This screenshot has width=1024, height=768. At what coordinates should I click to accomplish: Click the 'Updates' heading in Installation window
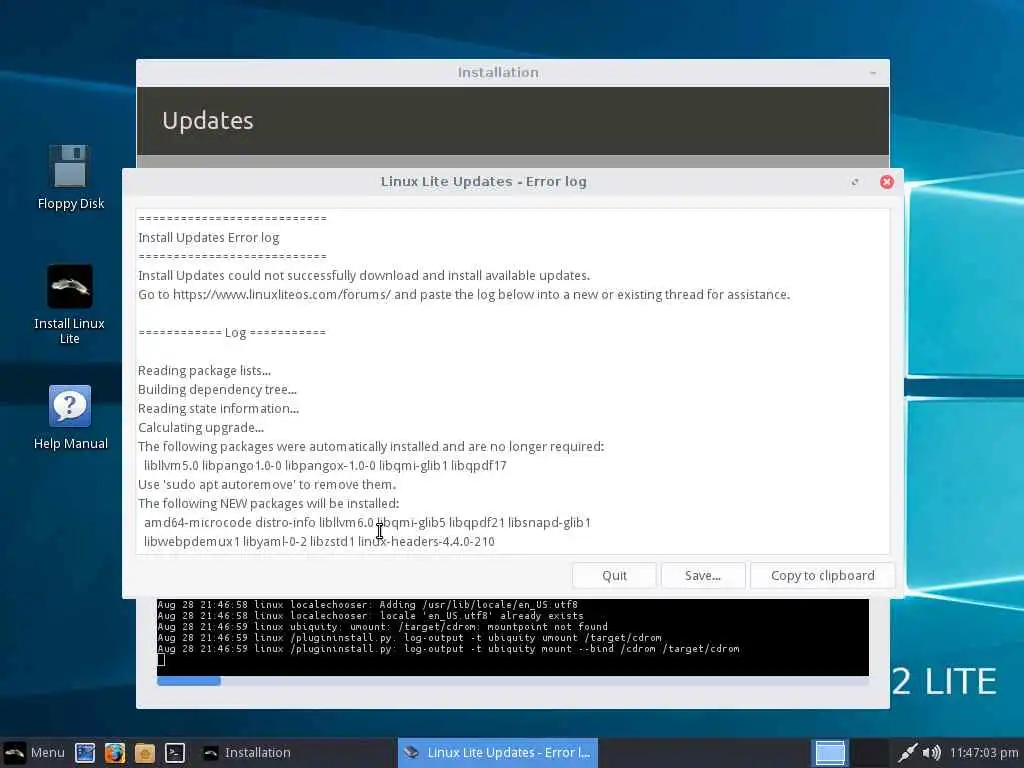[208, 121]
